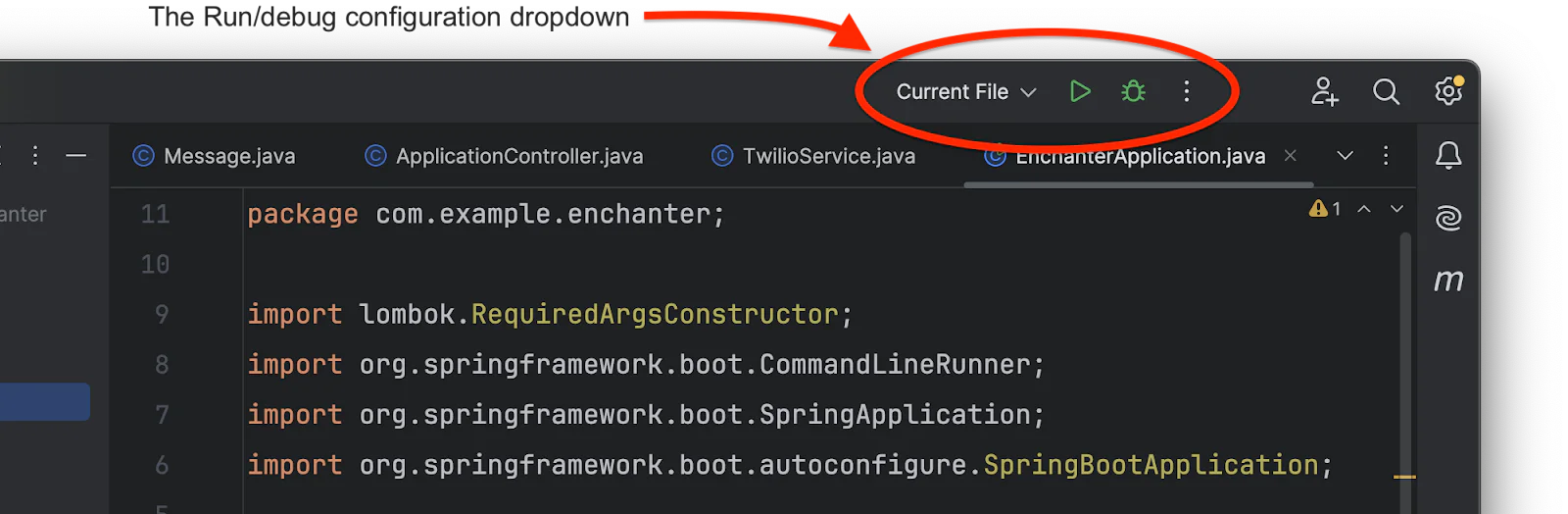The height and width of the screenshot is (514, 1568).
Task: Hide the project tool window
Action: pyautogui.click(x=76, y=155)
